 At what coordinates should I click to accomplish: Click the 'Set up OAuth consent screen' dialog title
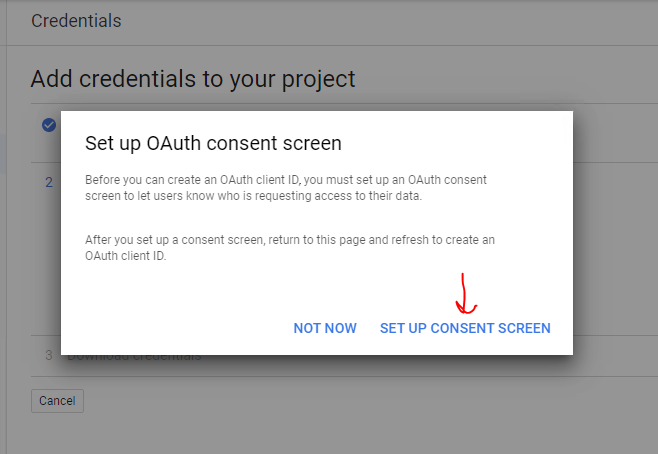point(213,143)
